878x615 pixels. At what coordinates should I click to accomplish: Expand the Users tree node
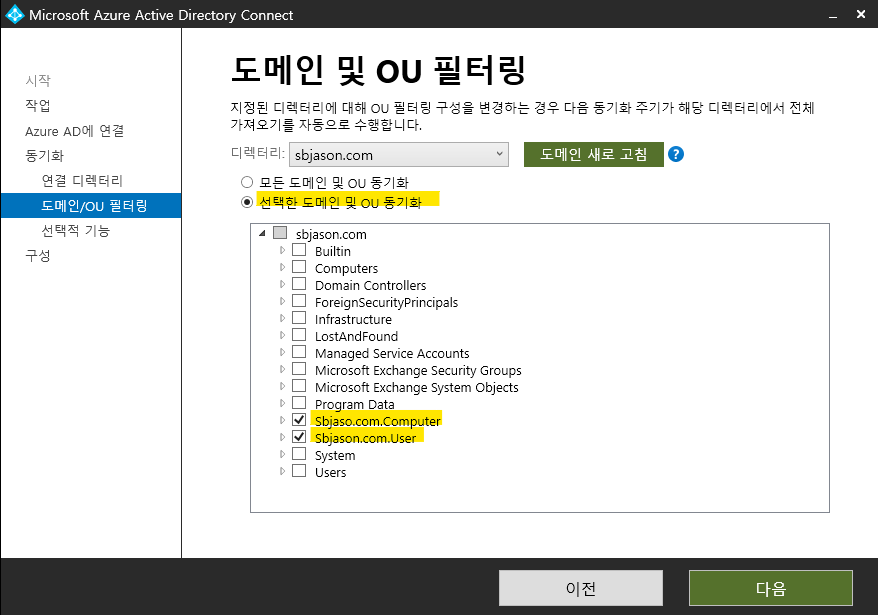(282, 471)
